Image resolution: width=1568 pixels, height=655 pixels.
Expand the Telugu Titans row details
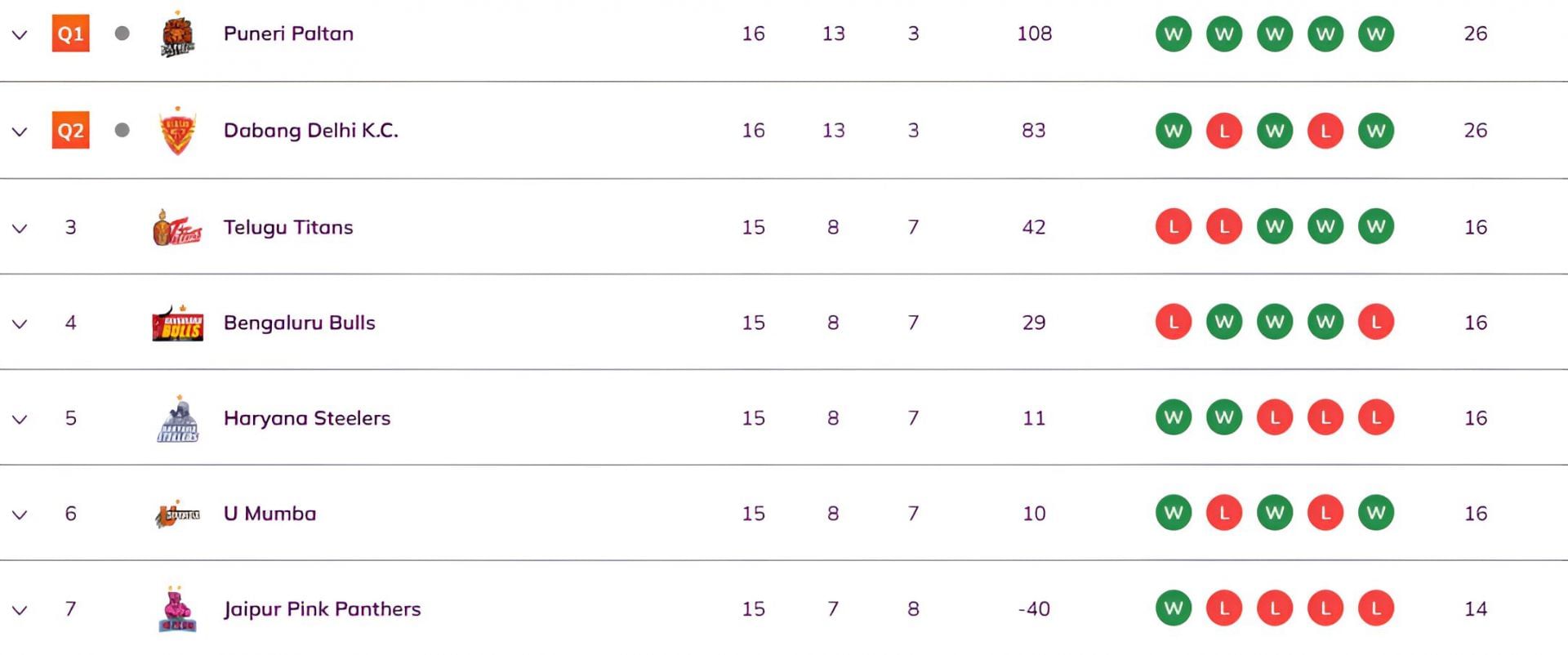coord(20,229)
